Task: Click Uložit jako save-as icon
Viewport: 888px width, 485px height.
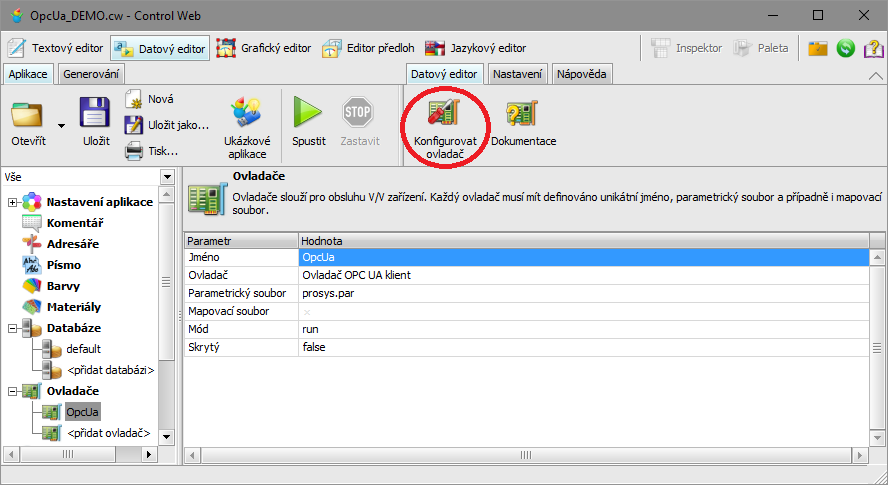Action: 135,125
